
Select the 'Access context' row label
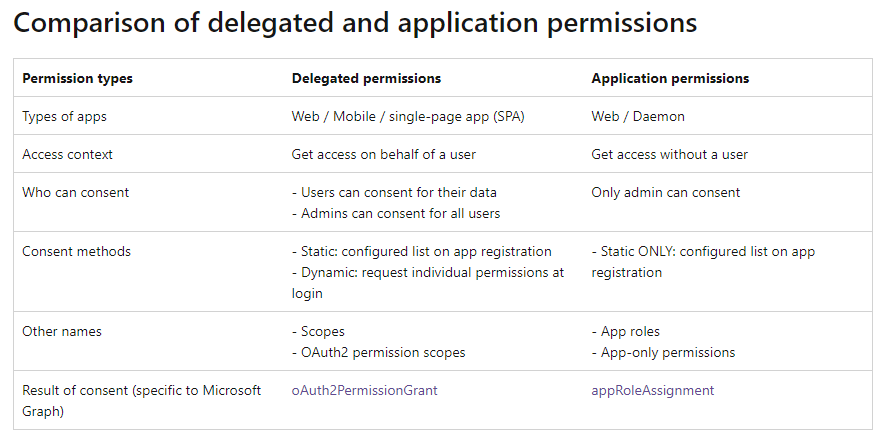[67, 154]
